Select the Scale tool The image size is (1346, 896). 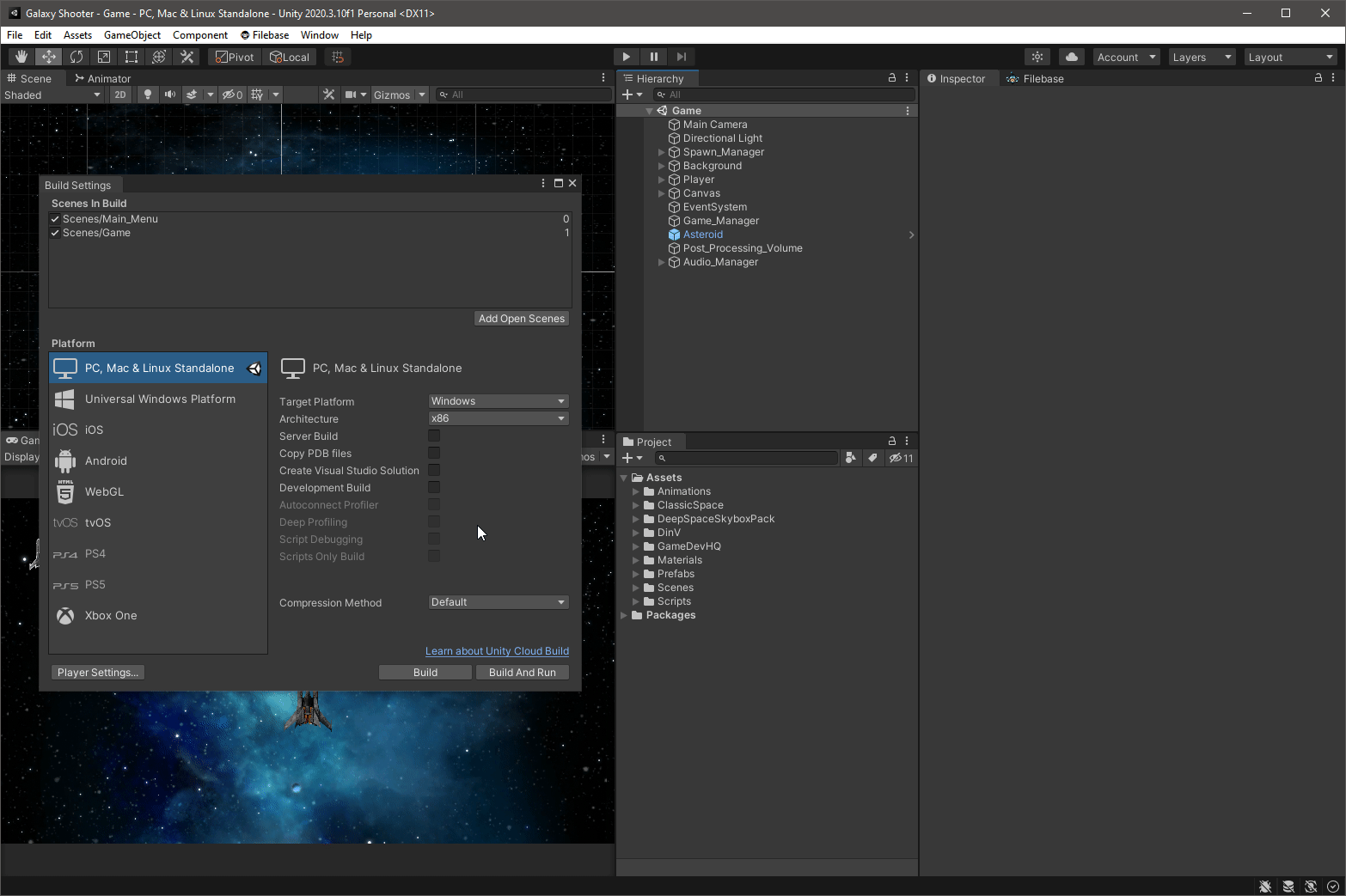click(104, 57)
